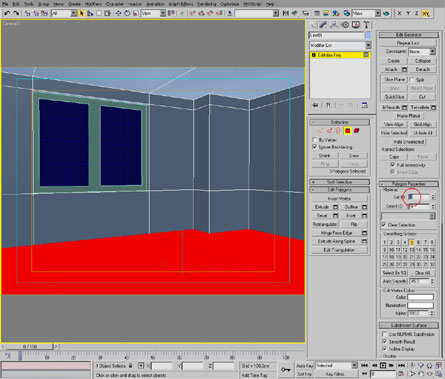Collapse the Polygon Properties rollout

click(x=409, y=184)
